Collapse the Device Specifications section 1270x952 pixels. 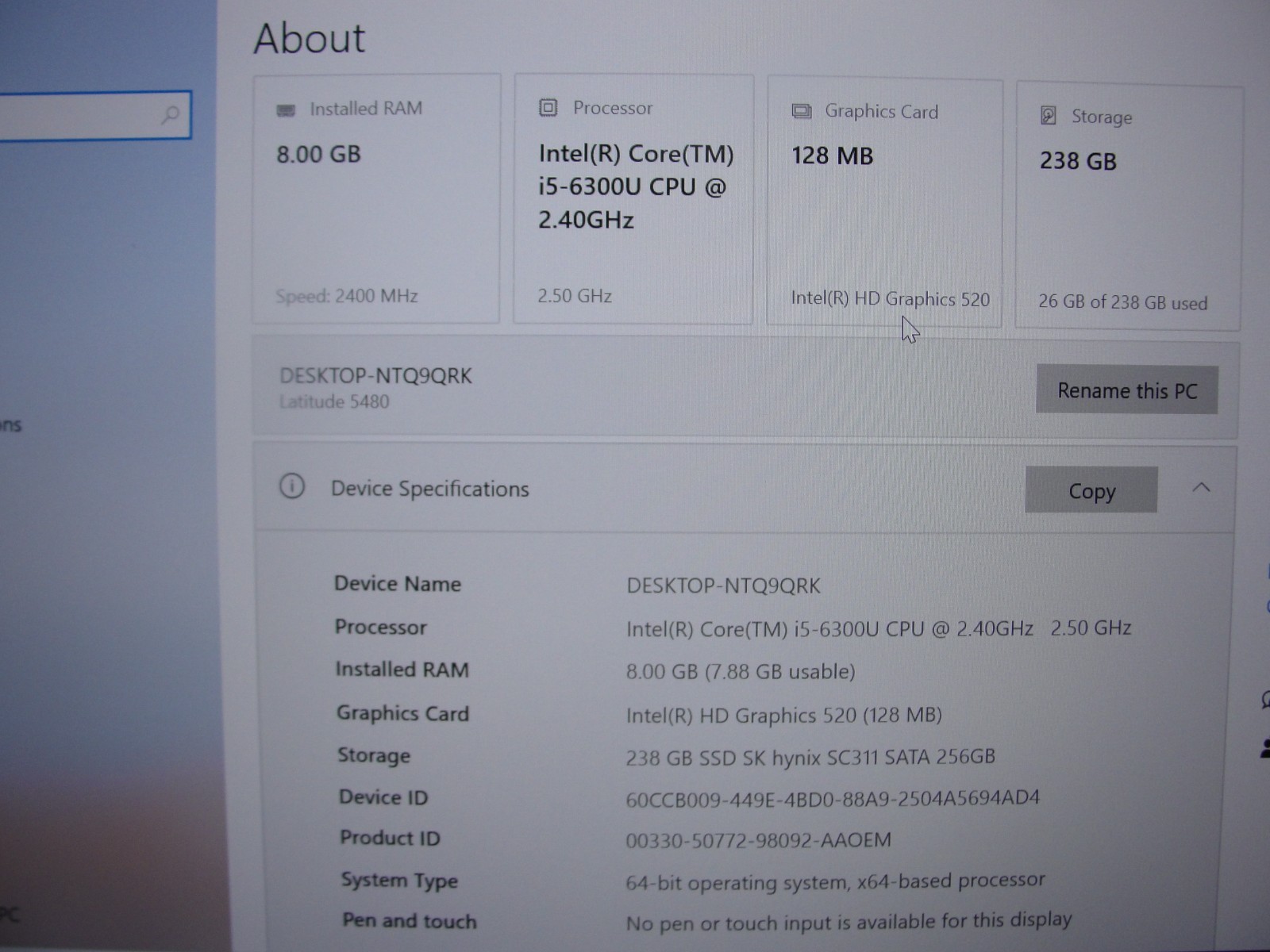coord(1201,487)
